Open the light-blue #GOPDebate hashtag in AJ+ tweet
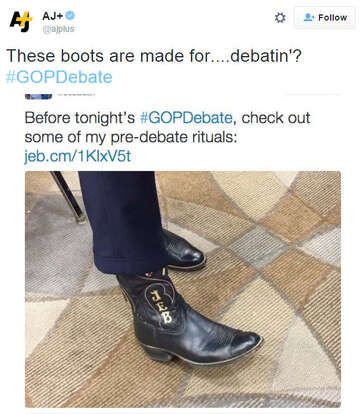The height and width of the screenshot is (414, 360). pyautogui.click(x=59, y=77)
